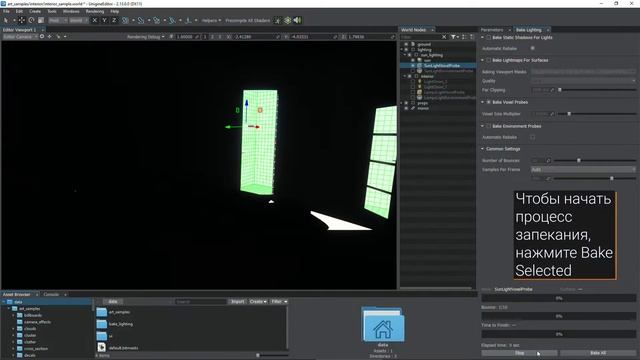Activate the move manipulator tool
The width and height of the screenshot is (640, 360).
(x=22, y=20)
